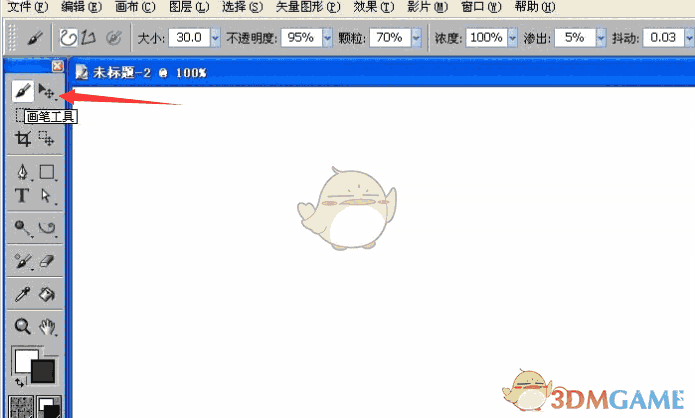Open the 文件 (F) menu

tap(28, 7)
